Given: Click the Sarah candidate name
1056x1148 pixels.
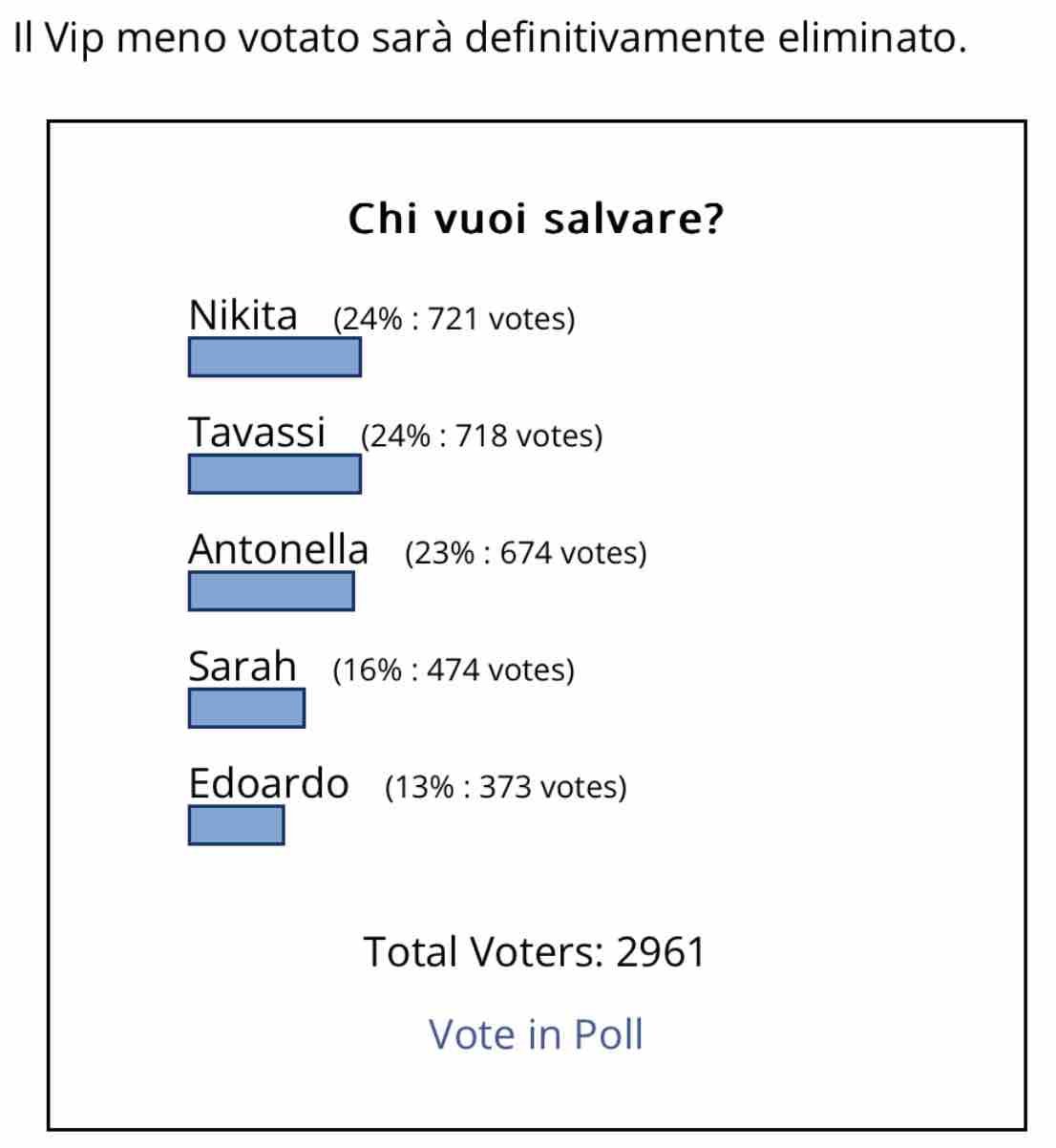Looking at the screenshot, I should [x=243, y=666].
